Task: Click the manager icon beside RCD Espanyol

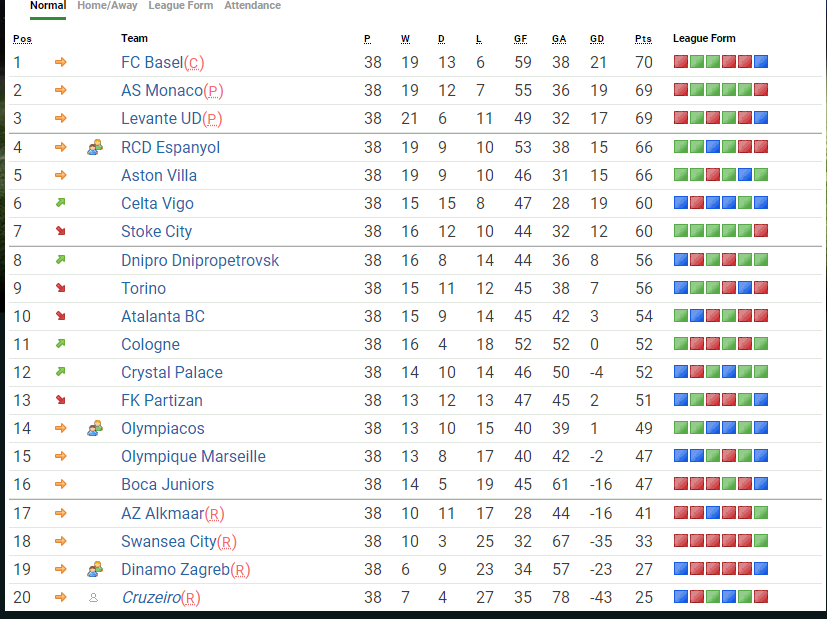Action: coord(95,147)
